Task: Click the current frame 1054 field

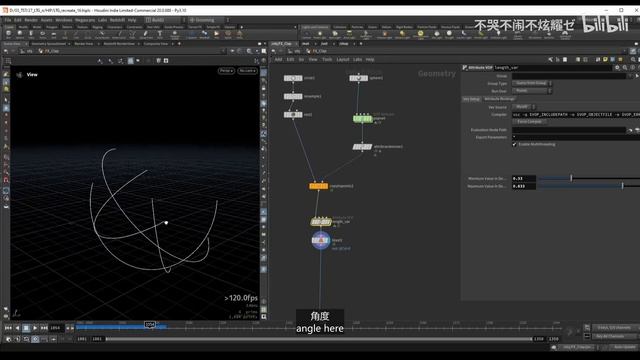Action: (x=56, y=328)
